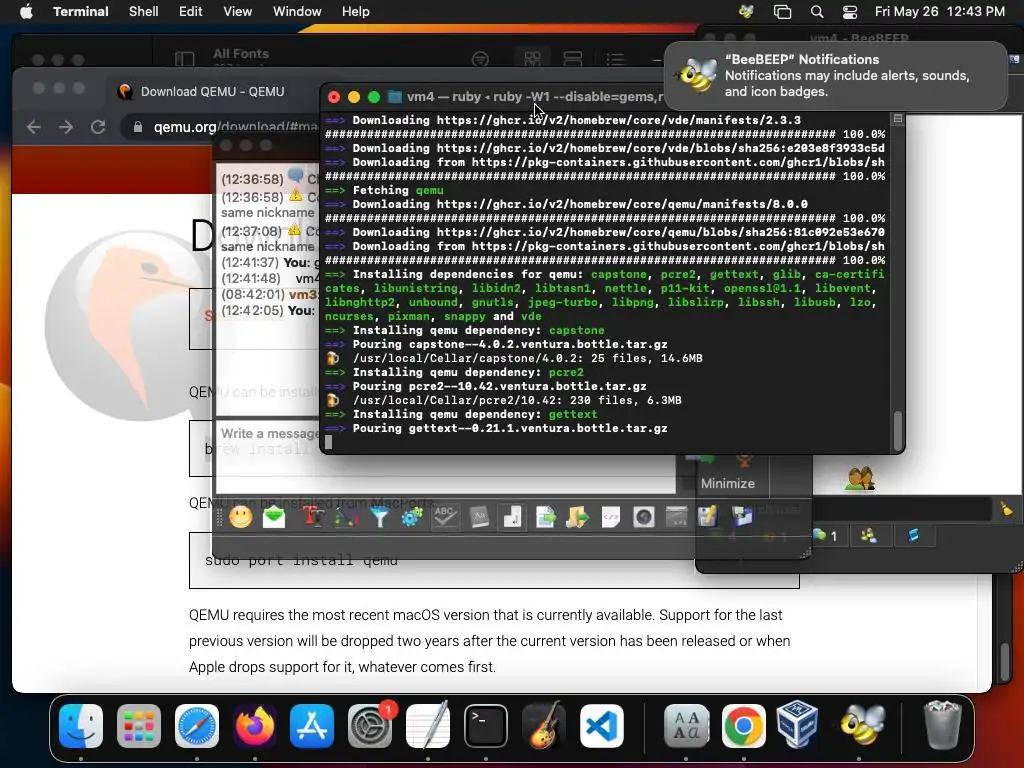The height and width of the screenshot is (768, 1024).
Task: Open chat settings gear icon
Action: click(412, 518)
